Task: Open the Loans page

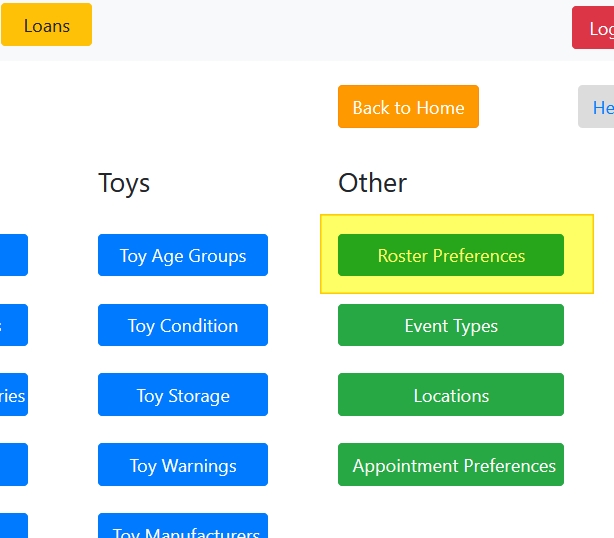Action: 46,25
